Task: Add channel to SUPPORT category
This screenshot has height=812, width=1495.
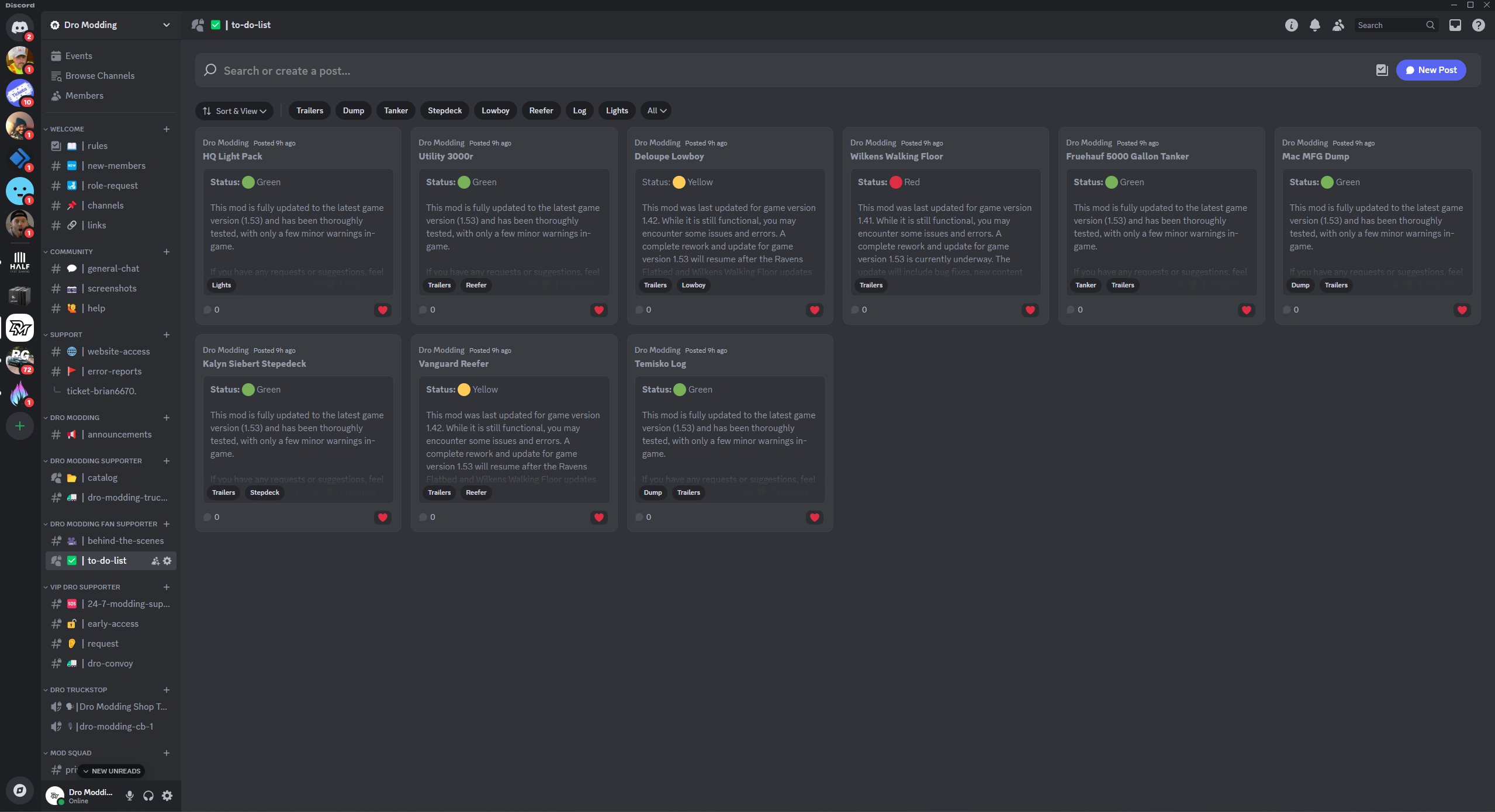Action: tap(167, 335)
